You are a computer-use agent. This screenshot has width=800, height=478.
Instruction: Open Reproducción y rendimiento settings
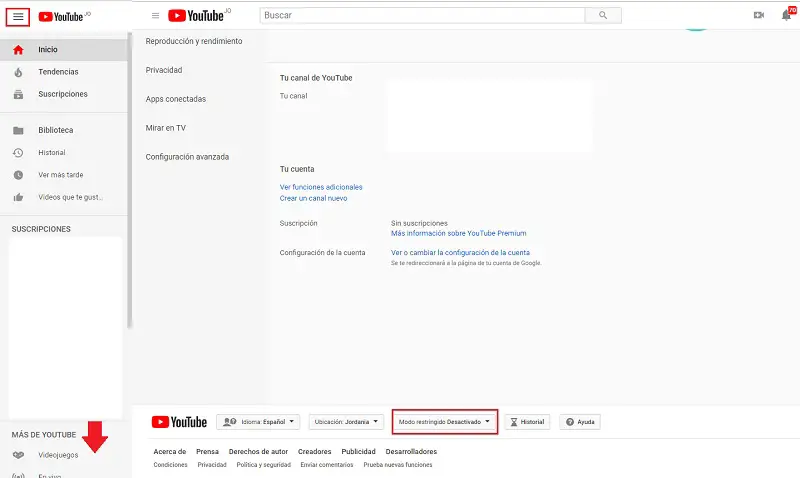(x=194, y=41)
